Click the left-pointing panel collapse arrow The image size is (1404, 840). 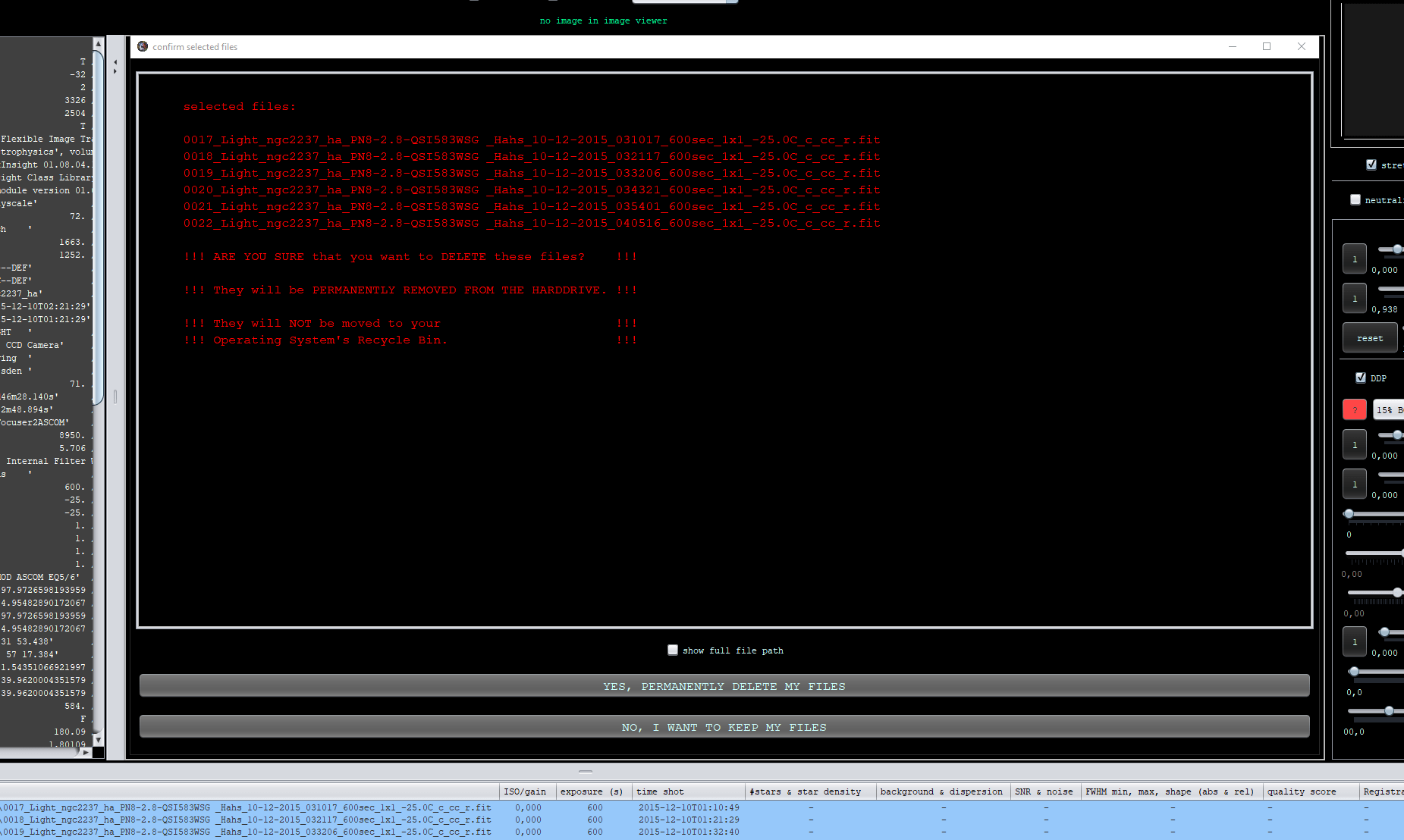[x=115, y=62]
